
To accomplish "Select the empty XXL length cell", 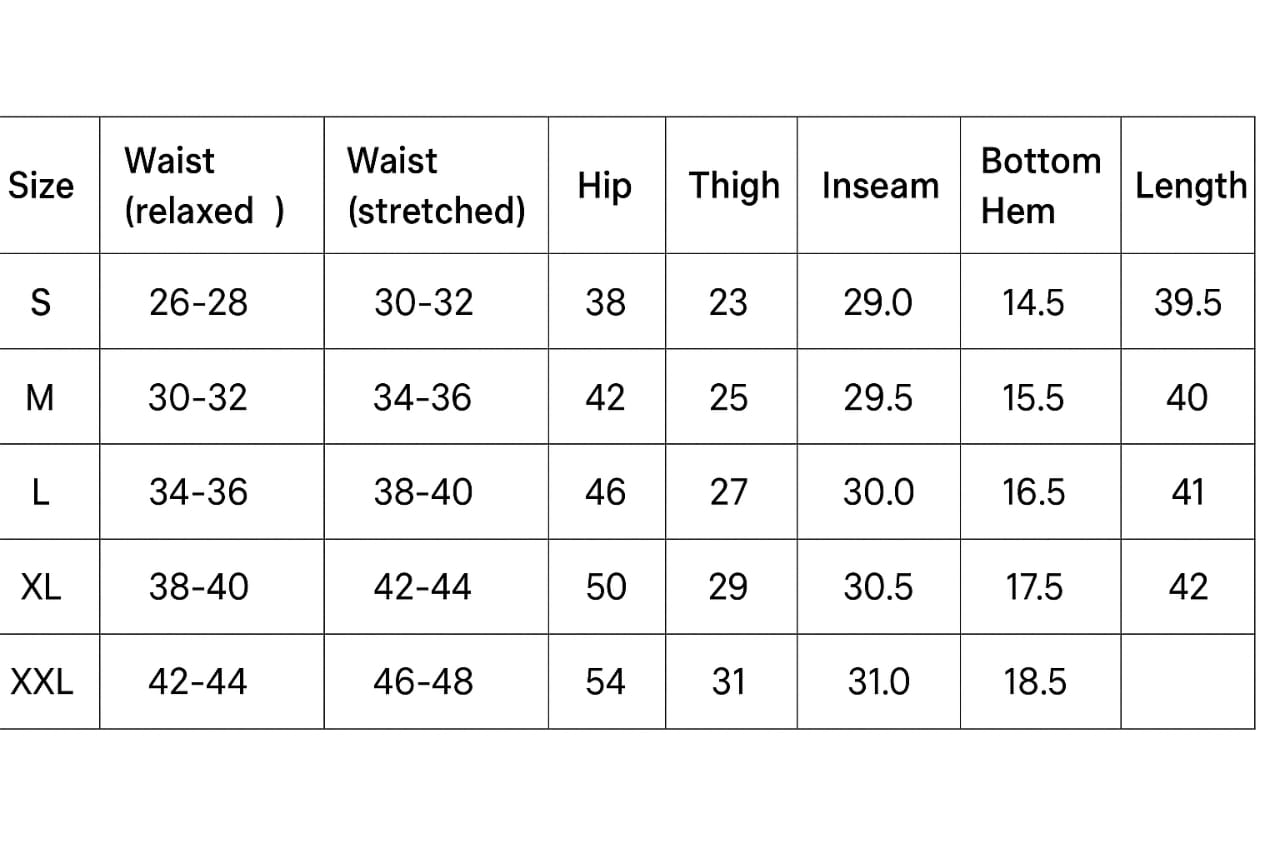I will click(x=1188, y=682).
